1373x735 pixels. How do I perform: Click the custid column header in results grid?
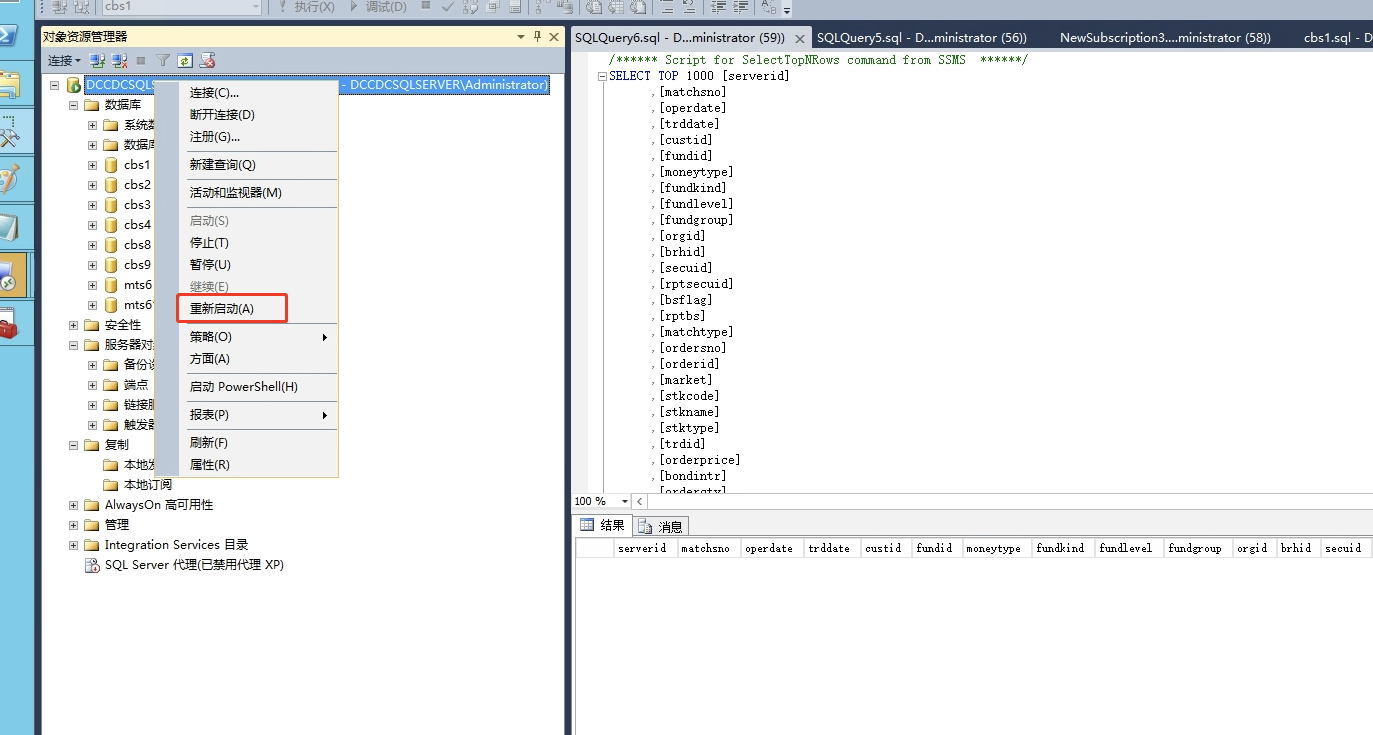pos(883,548)
